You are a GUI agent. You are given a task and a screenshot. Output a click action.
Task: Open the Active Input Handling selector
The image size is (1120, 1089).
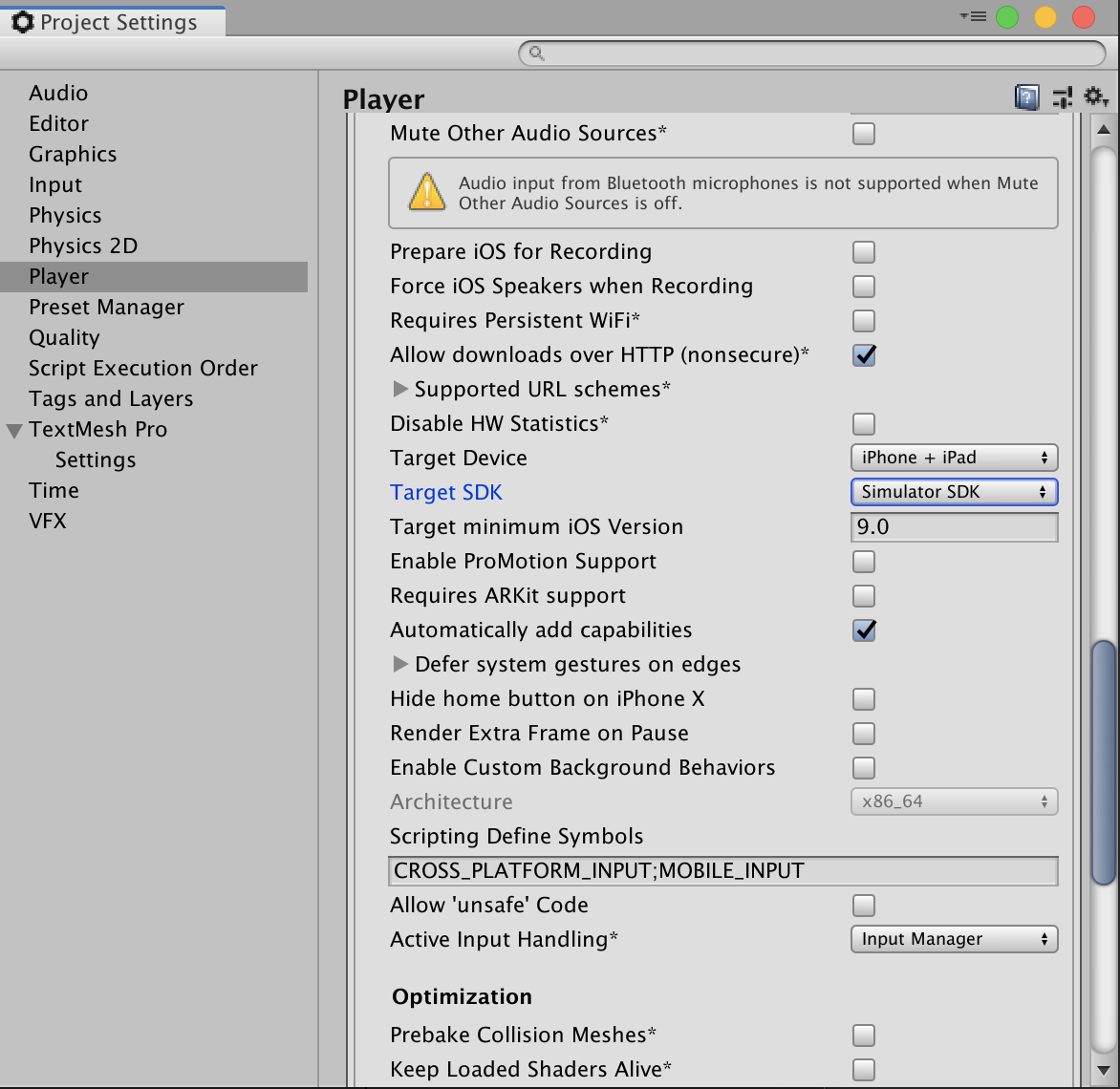point(953,939)
